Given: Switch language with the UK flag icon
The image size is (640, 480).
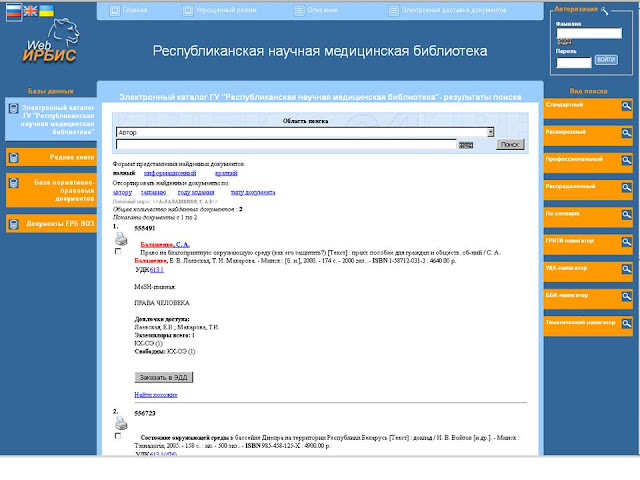Looking at the screenshot, I should tap(30, 11).
